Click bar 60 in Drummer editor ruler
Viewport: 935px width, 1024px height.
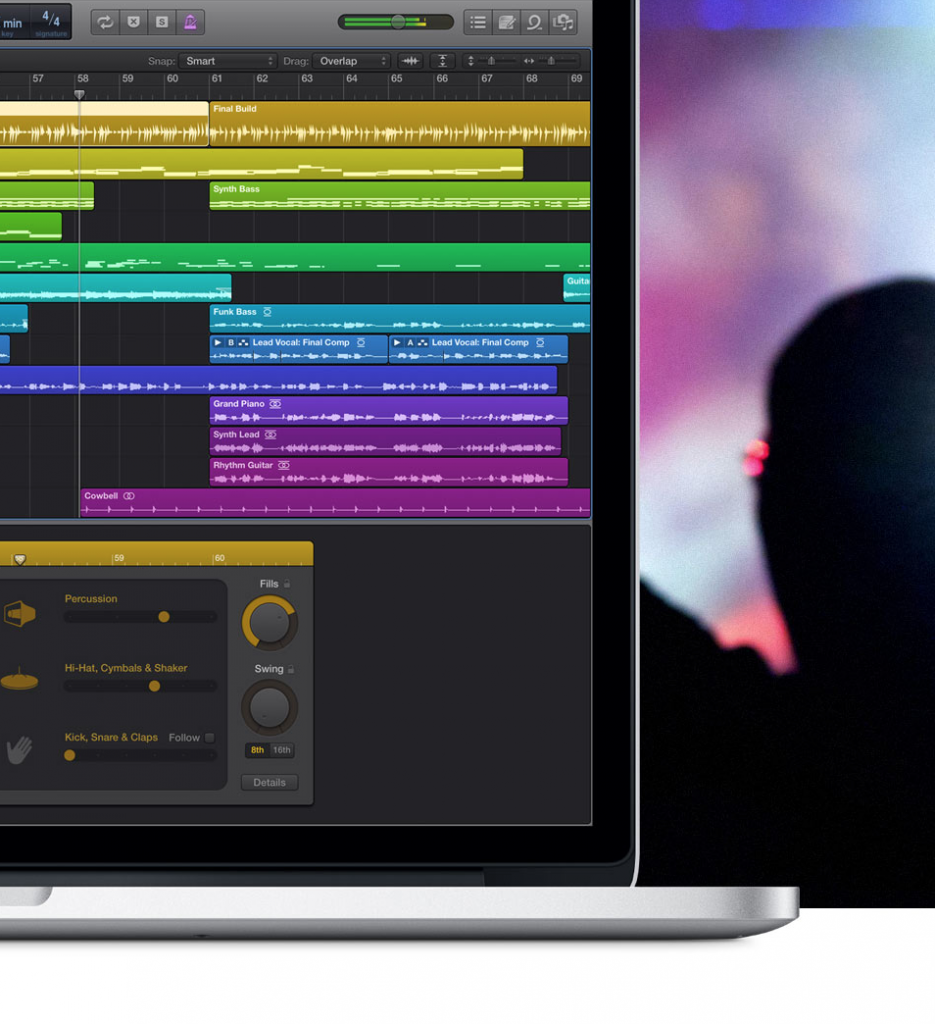point(219,558)
